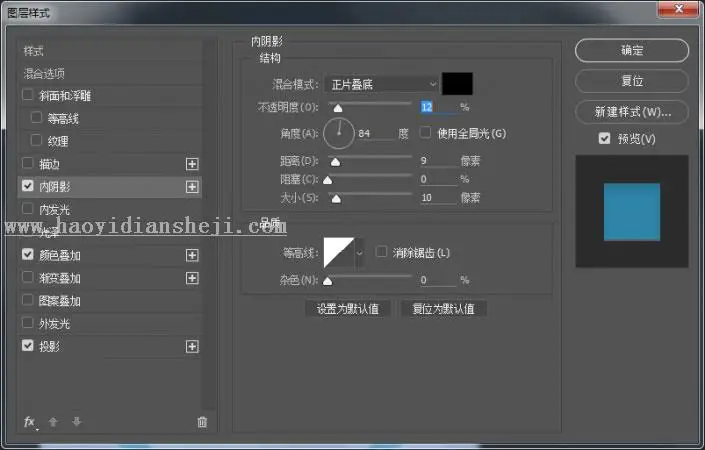Open the 投影 settings row
The image size is (705, 450).
[110, 347]
